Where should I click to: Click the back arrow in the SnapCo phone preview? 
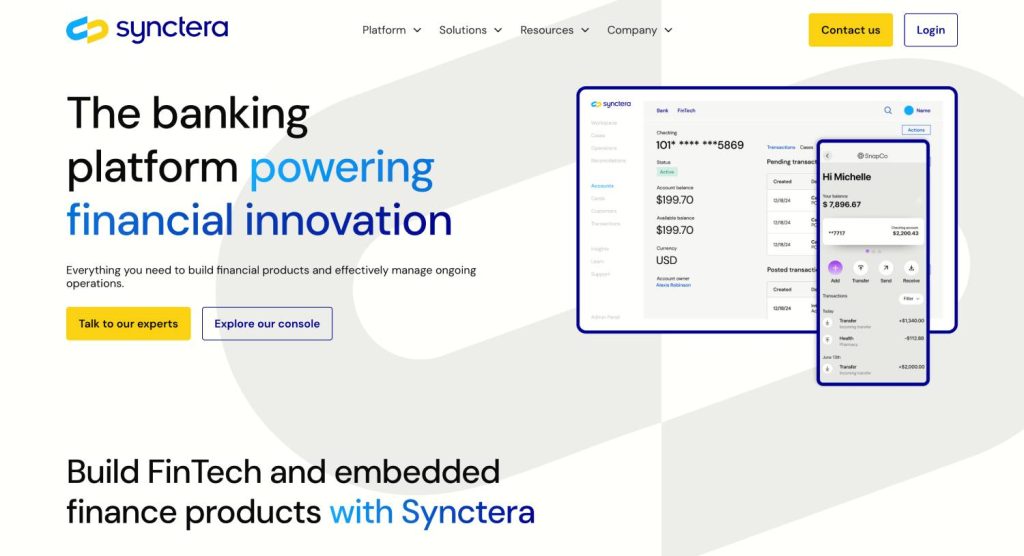coord(827,155)
